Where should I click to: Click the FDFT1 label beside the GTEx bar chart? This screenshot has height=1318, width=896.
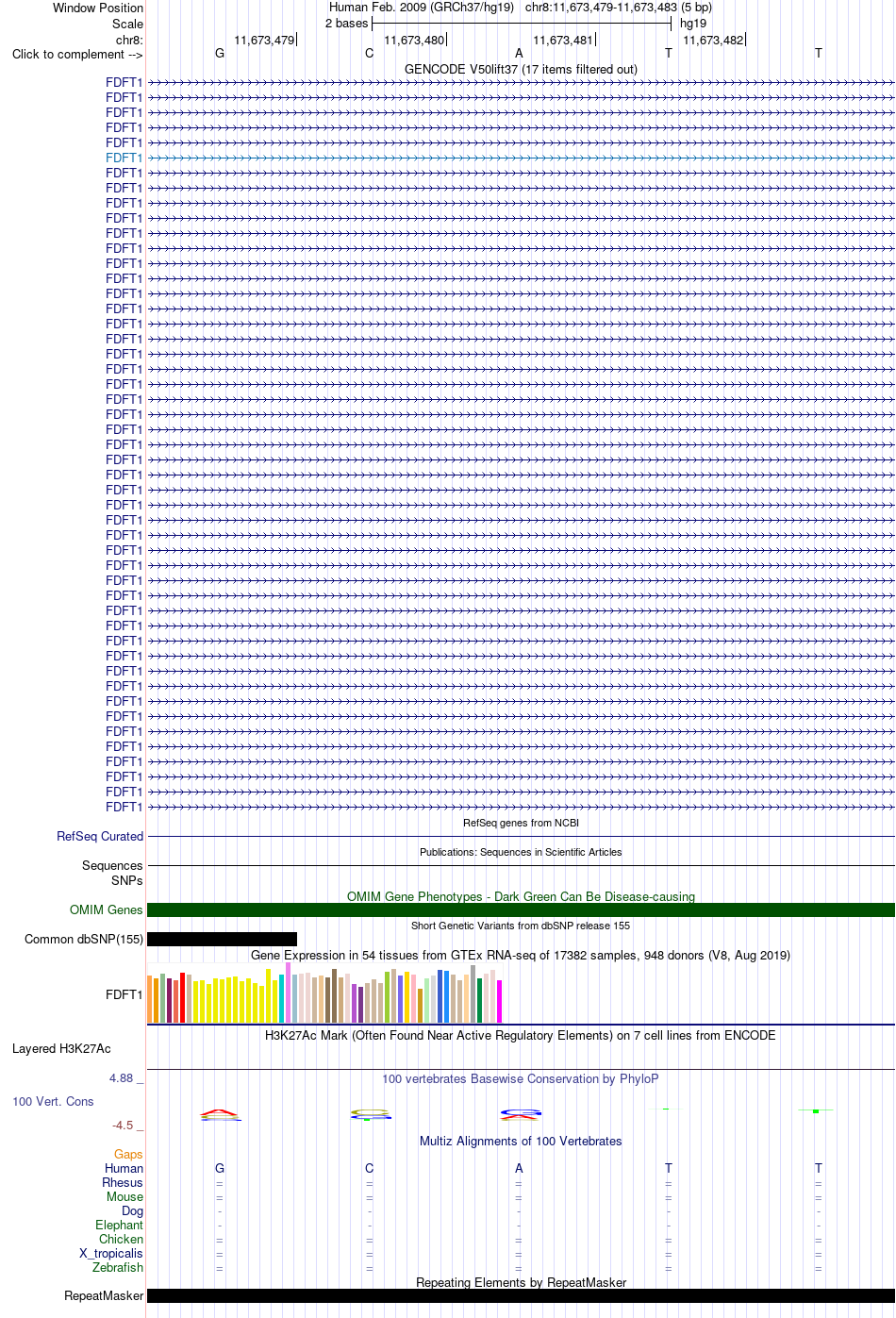[124, 994]
